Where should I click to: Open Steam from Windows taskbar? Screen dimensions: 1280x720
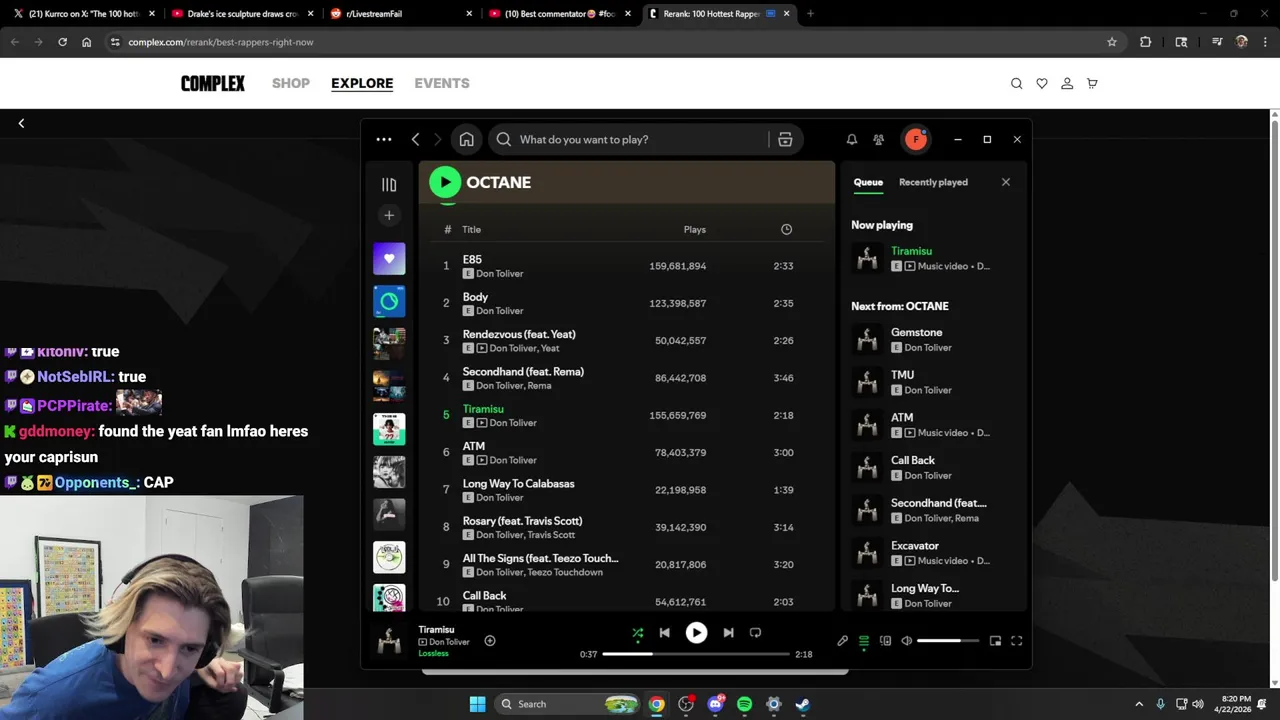tap(803, 704)
